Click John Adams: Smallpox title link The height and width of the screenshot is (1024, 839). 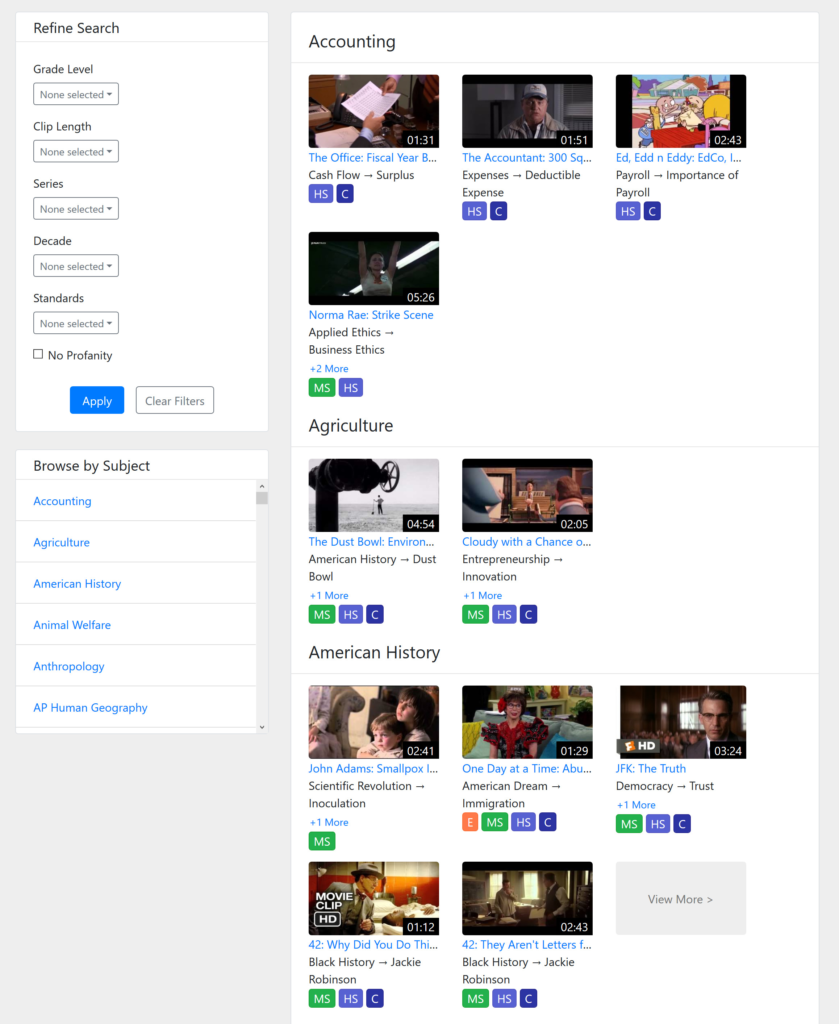[373, 769]
